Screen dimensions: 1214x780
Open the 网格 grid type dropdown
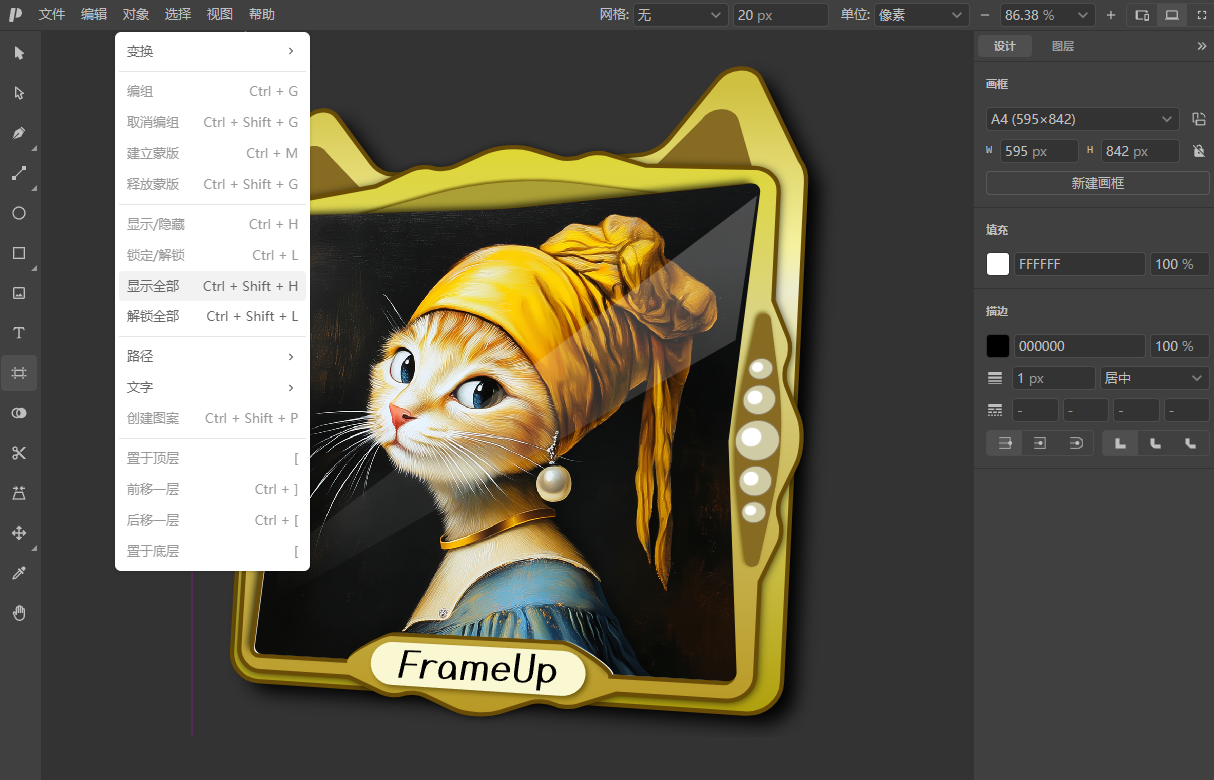pos(681,15)
